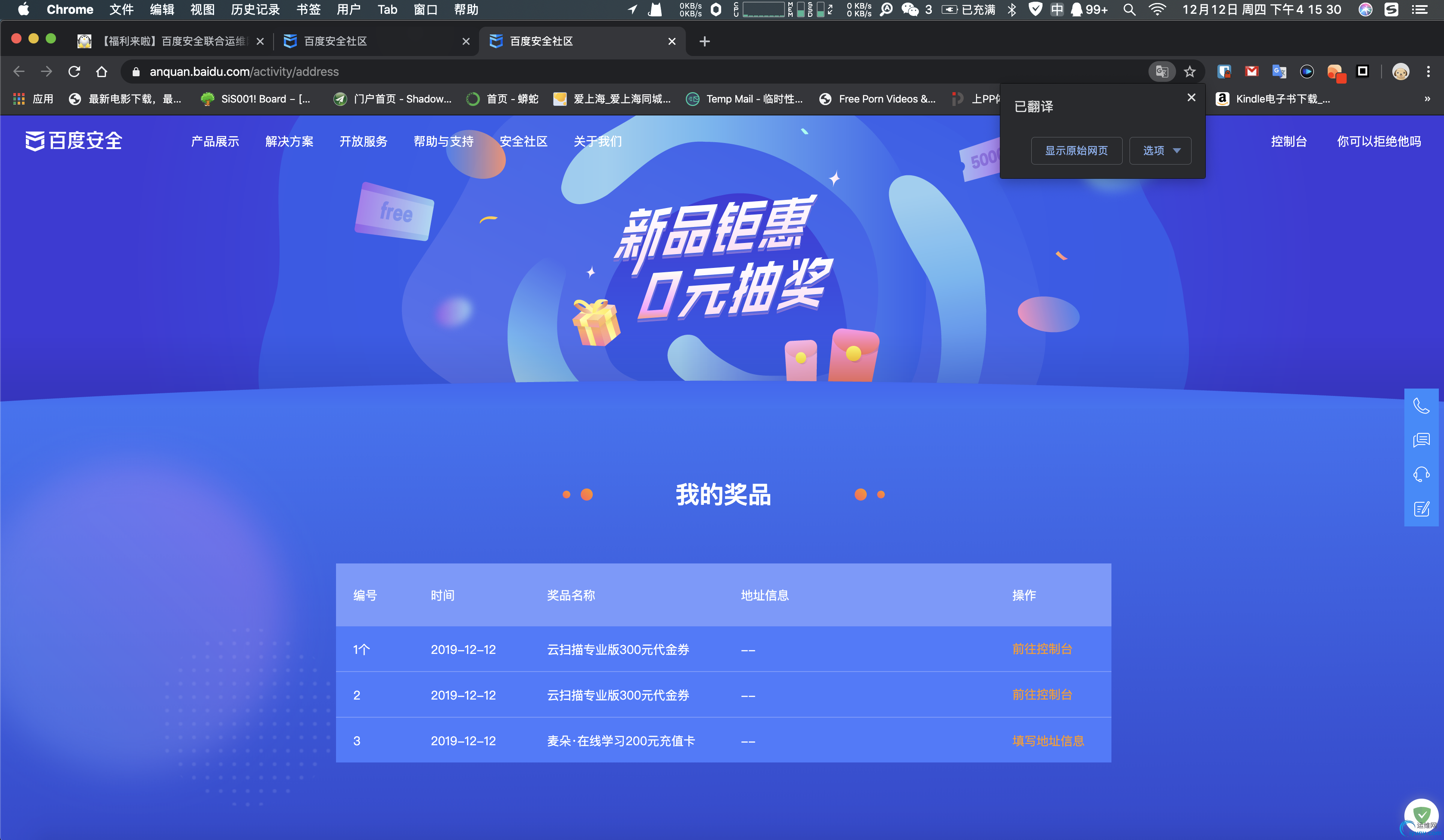Click the 我的奖品 heading
This screenshot has height=840, width=1444.
(x=723, y=495)
